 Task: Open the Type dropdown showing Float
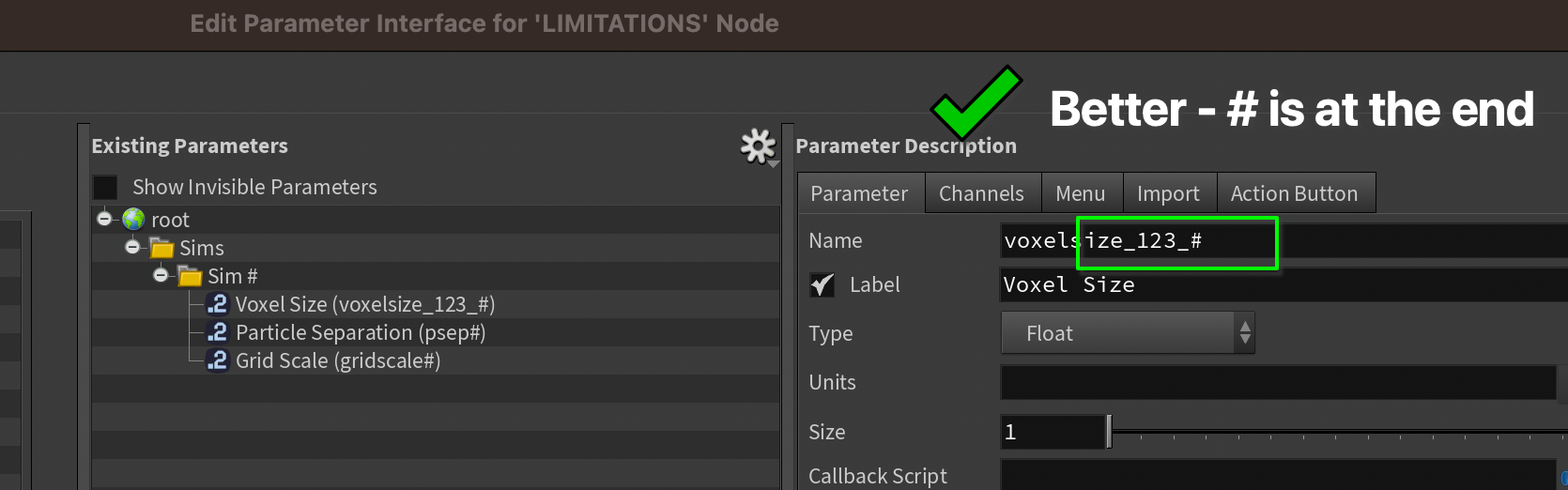tap(1127, 333)
